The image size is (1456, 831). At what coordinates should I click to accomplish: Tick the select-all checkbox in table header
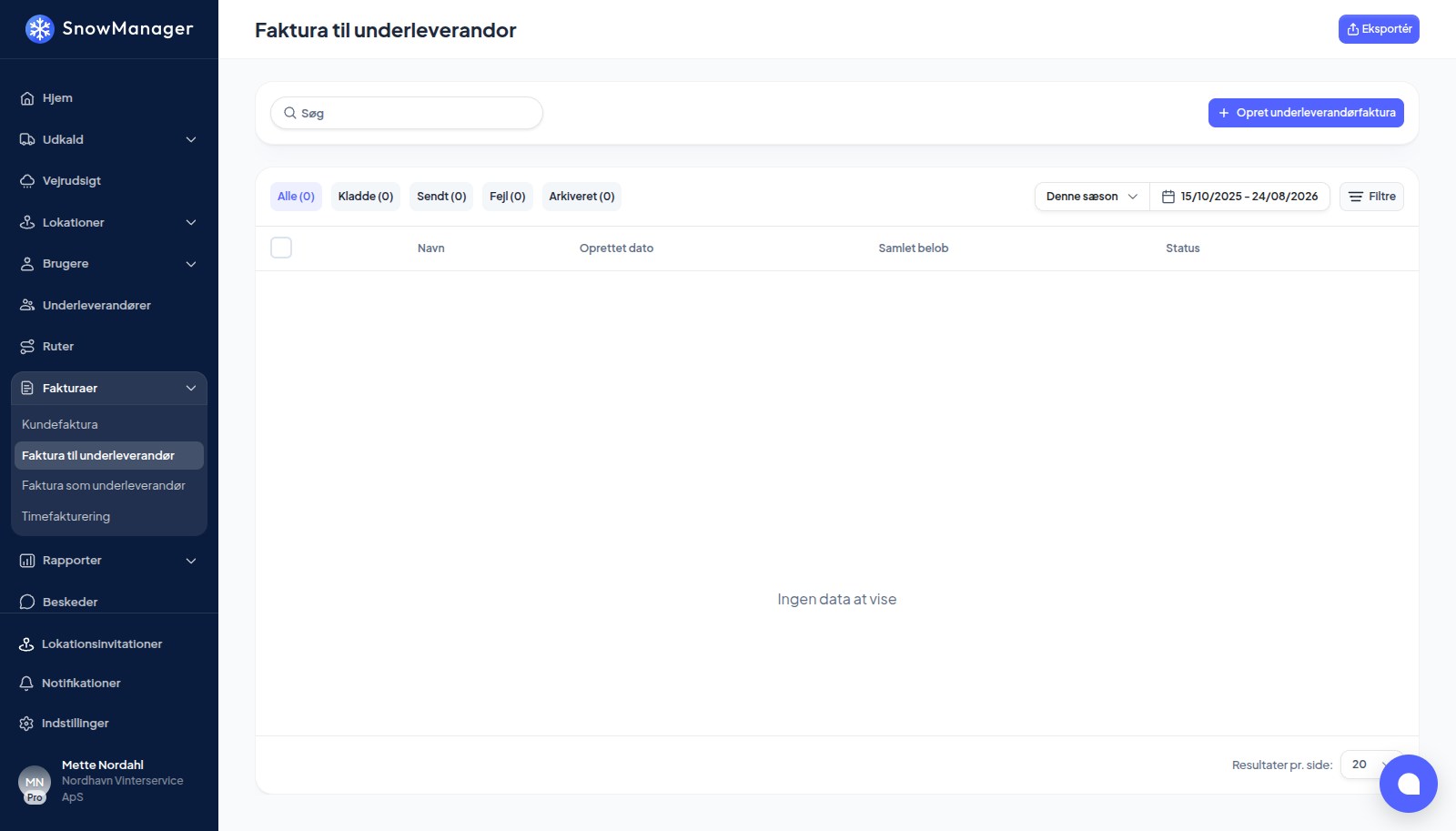pos(281,248)
